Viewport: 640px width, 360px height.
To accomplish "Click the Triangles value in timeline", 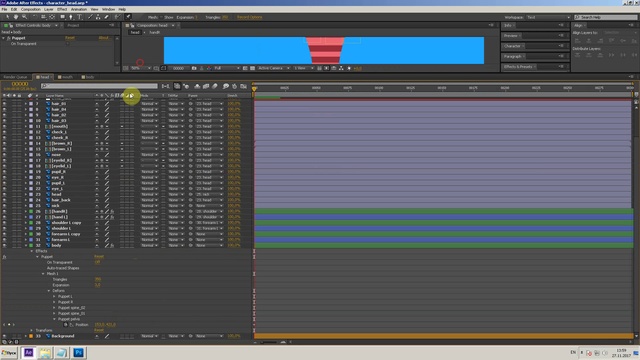I will (98, 279).
